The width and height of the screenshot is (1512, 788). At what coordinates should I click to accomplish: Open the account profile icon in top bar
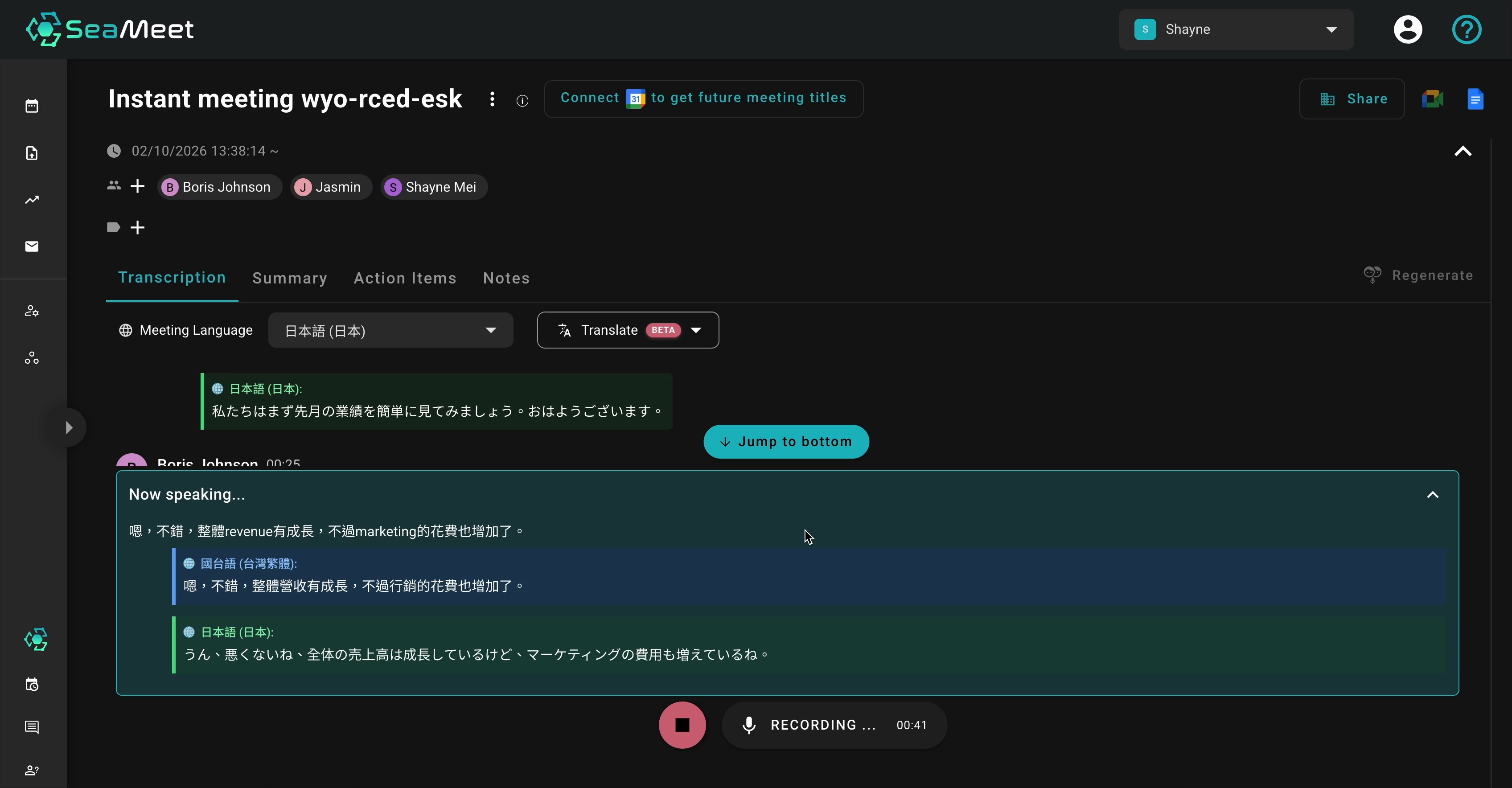[1408, 29]
